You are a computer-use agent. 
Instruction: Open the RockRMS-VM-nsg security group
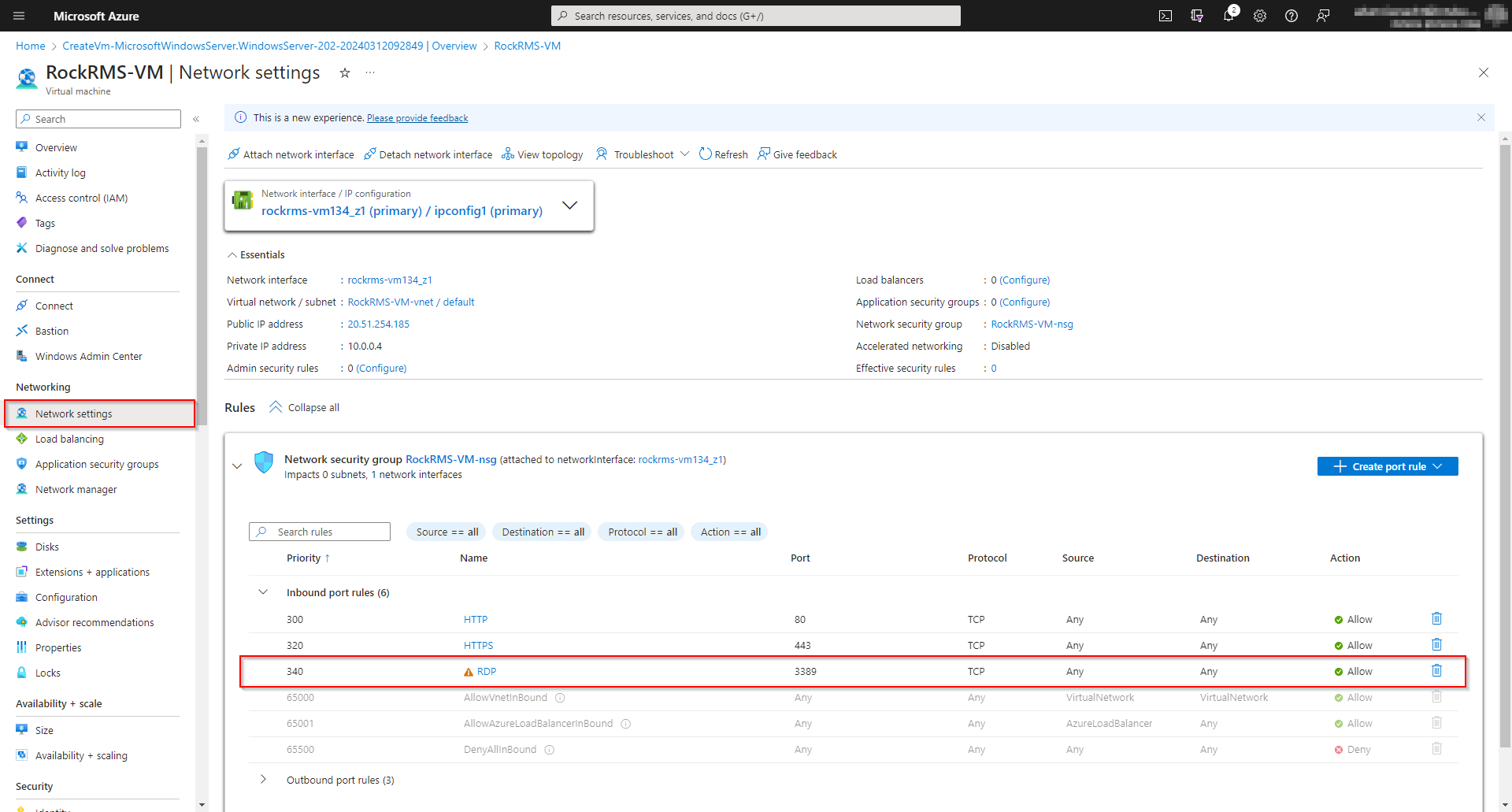pos(450,459)
